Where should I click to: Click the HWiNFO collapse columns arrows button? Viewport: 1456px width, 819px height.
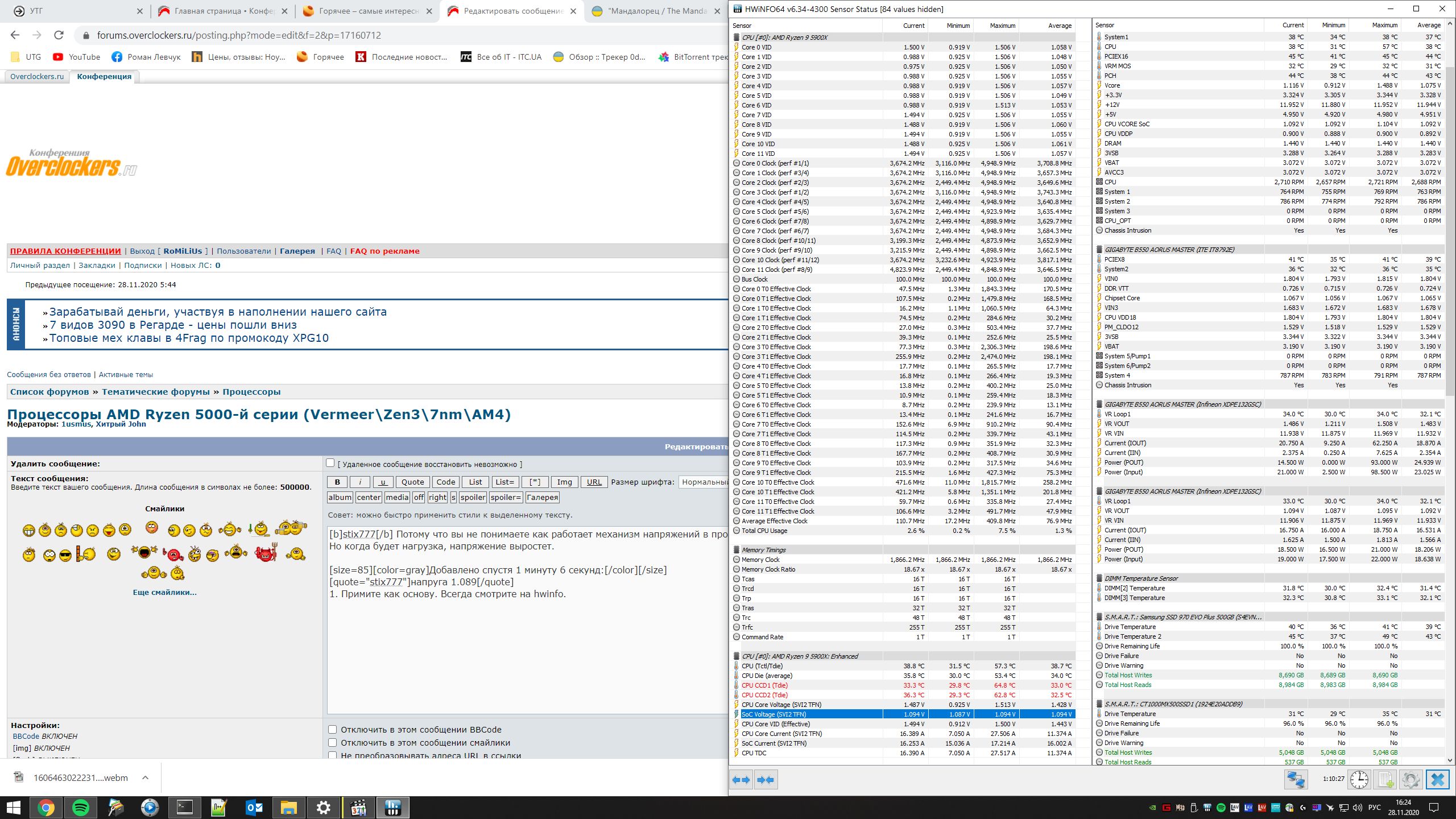click(766, 780)
